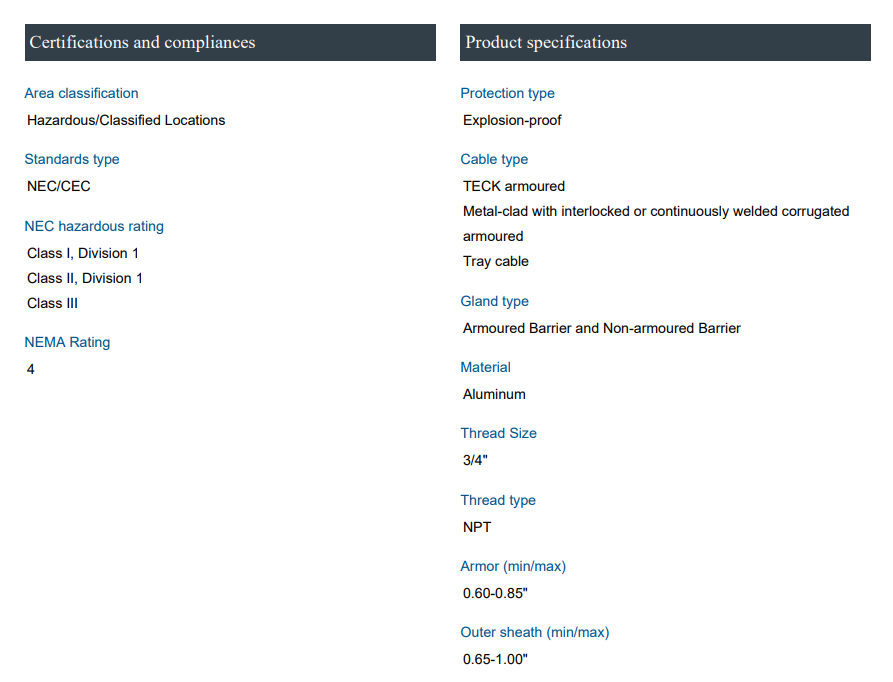Click the Thread Size label
This screenshot has width=893, height=682.
pos(498,433)
